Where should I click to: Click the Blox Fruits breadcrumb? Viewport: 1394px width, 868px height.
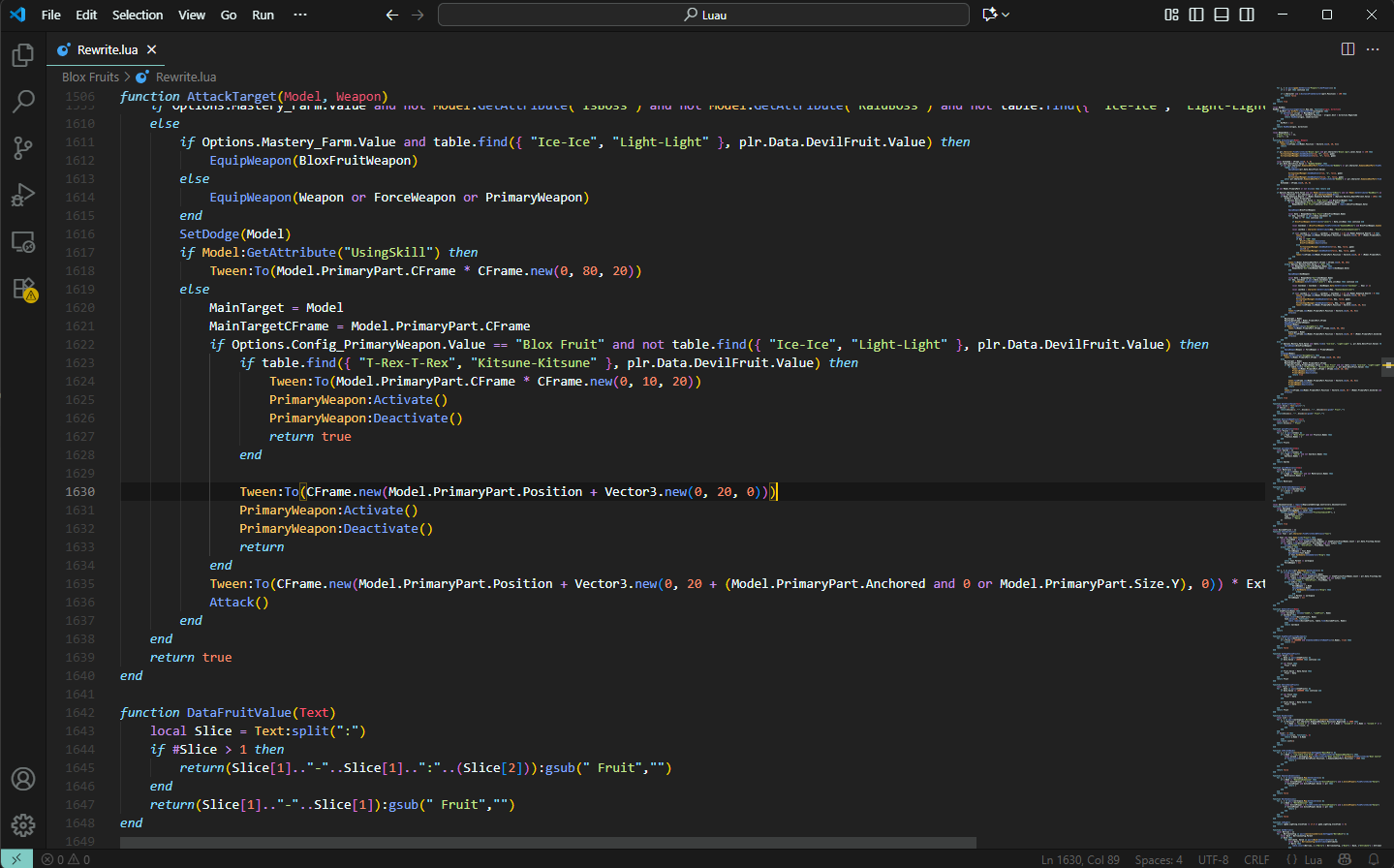tap(90, 77)
